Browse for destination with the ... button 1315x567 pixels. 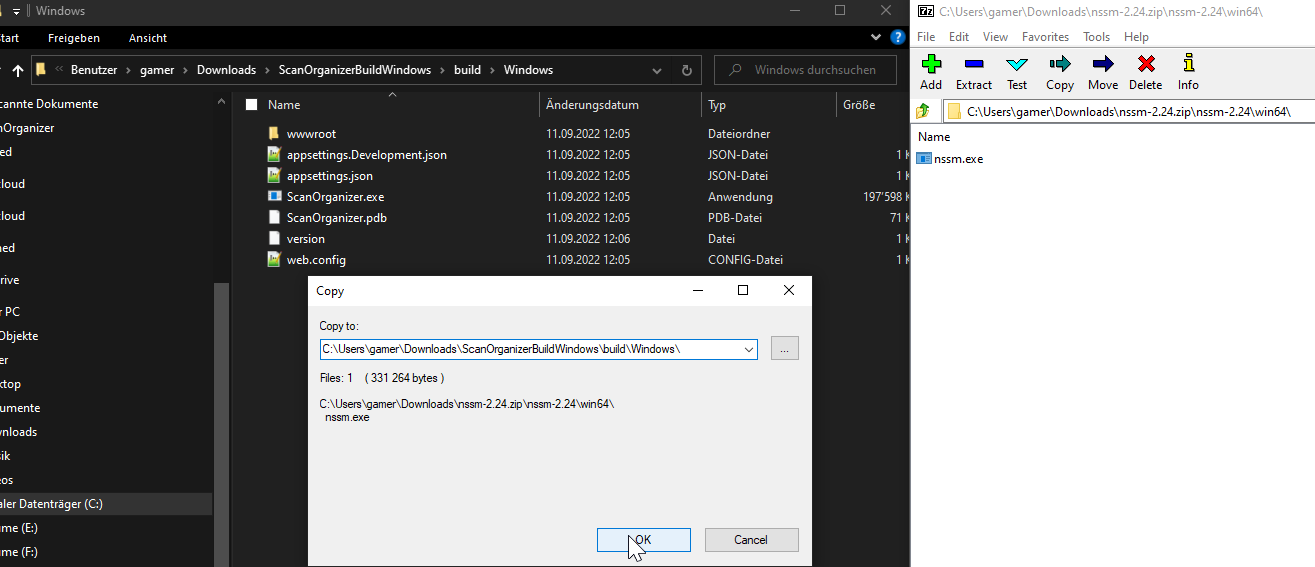pyautogui.click(x=785, y=349)
